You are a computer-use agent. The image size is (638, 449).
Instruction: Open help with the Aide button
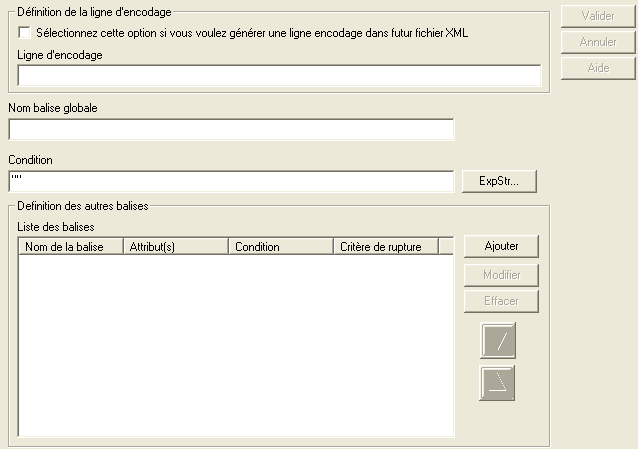coord(598,68)
